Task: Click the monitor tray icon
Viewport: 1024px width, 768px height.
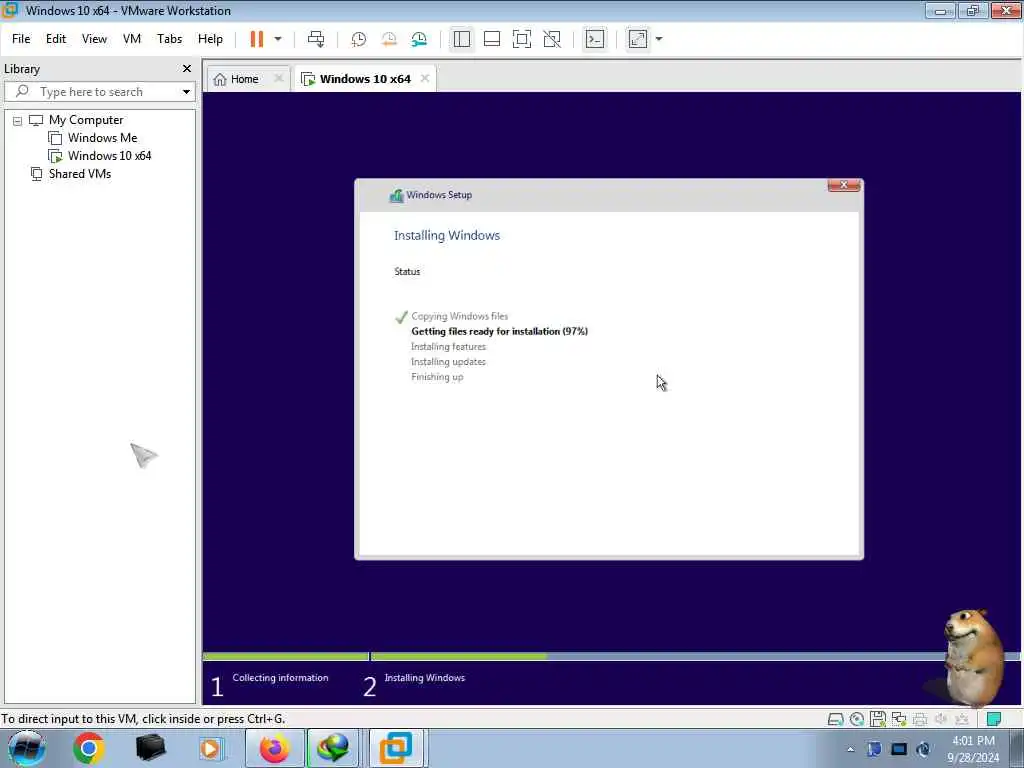Action: click(x=899, y=749)
